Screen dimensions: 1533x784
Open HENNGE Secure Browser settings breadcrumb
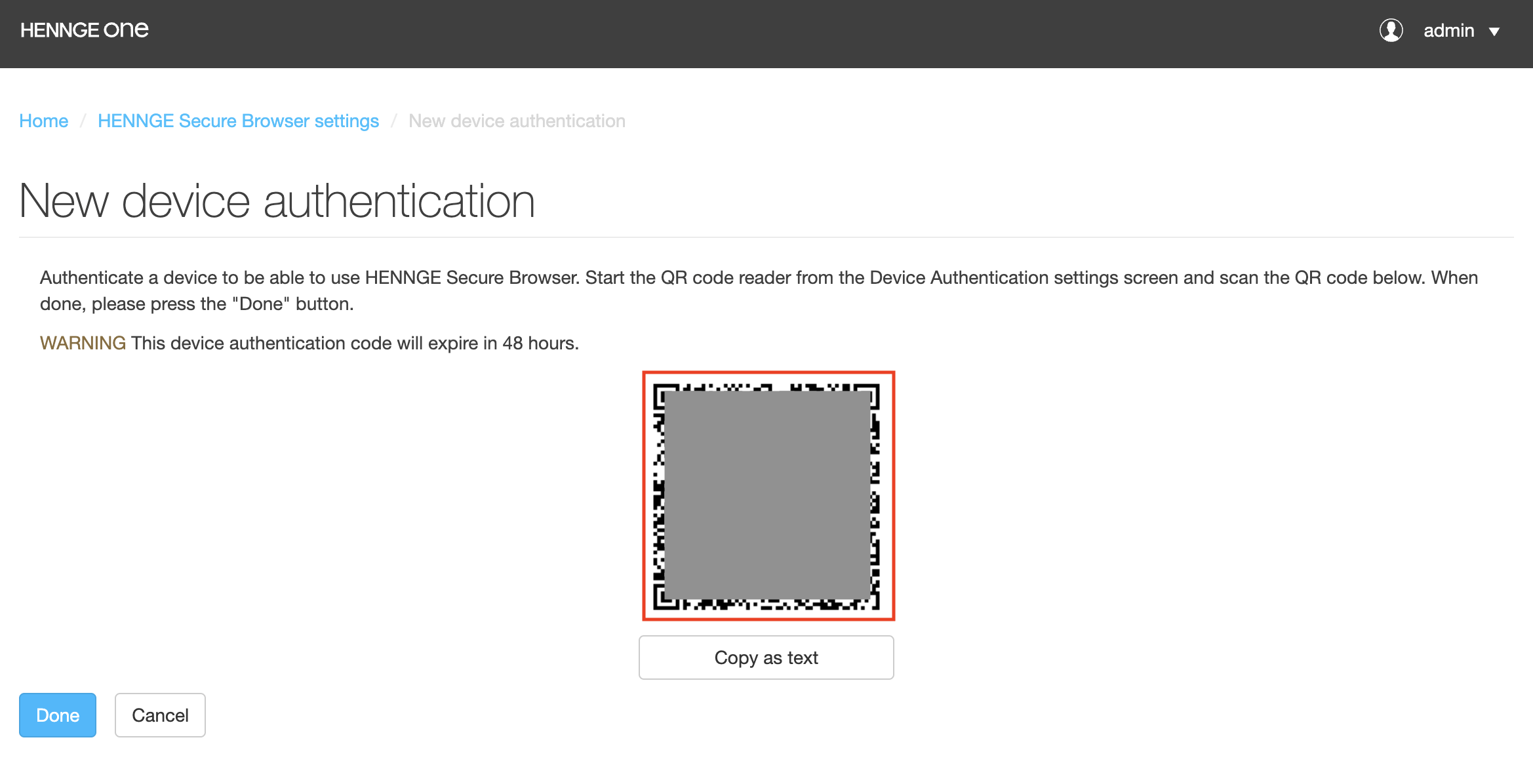point(239,121)
